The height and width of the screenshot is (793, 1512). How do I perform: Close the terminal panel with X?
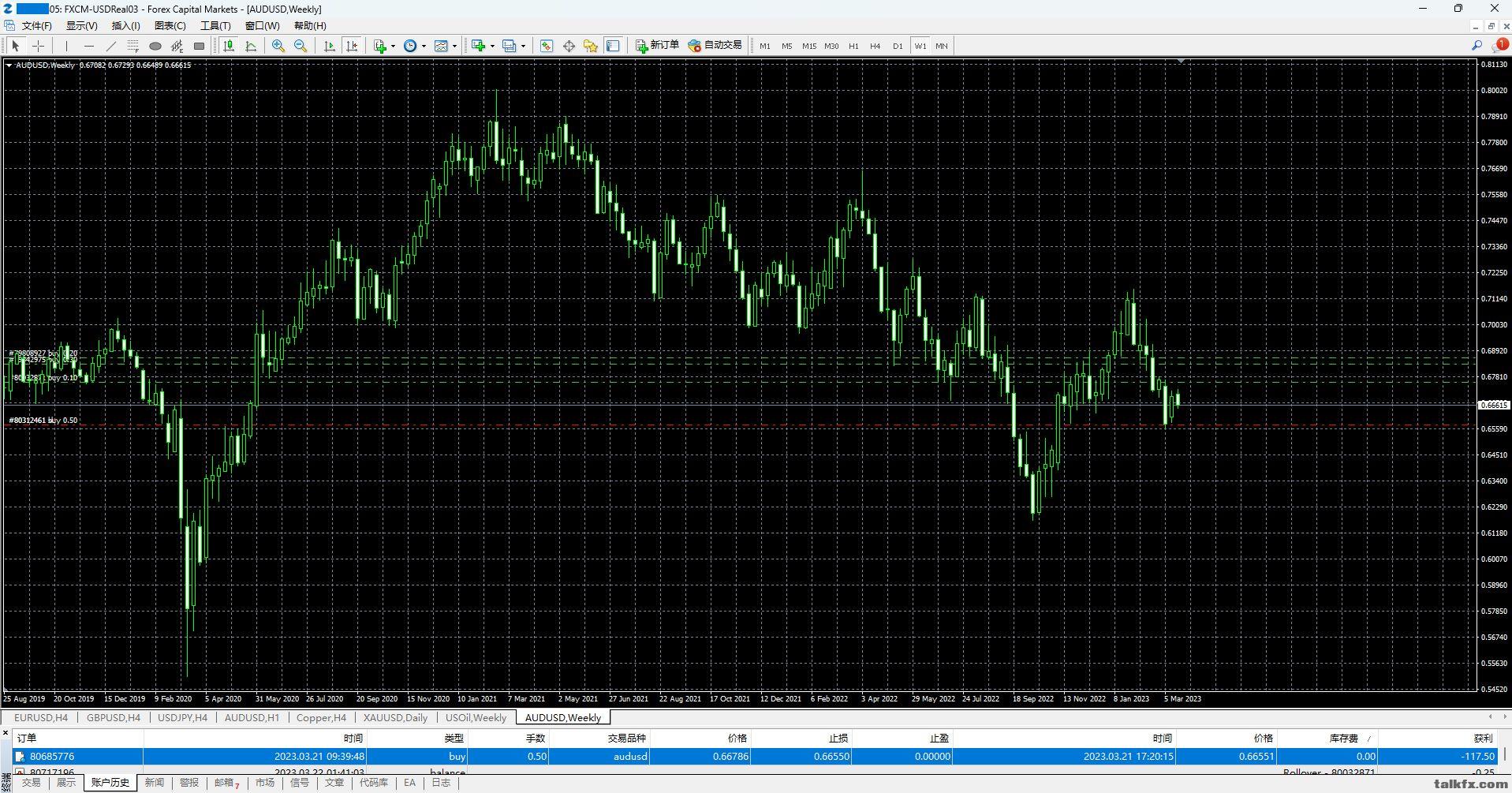pyautogui.click(x=6, y=734)
